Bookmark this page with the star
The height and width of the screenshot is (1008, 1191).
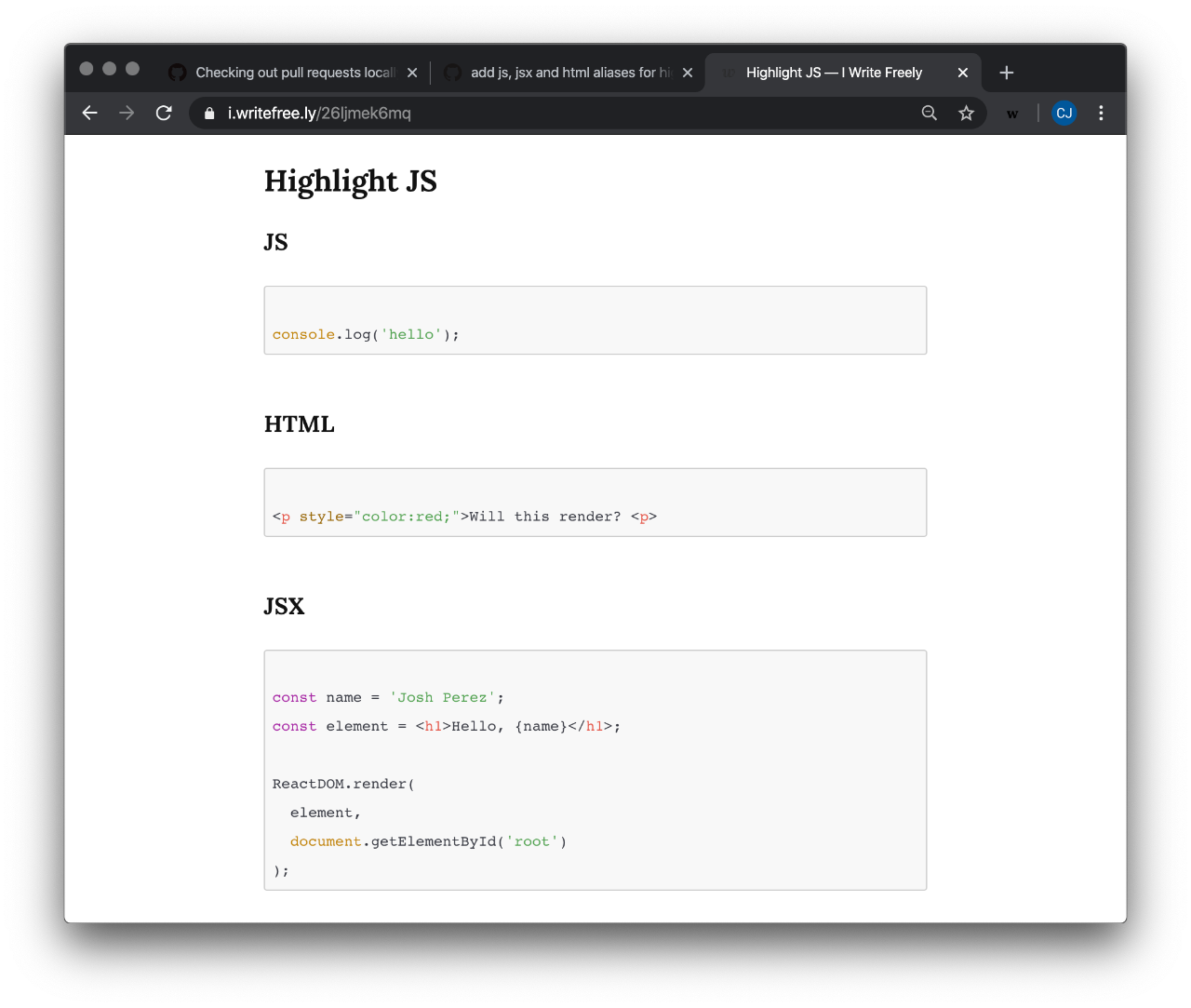coord(966,113)
